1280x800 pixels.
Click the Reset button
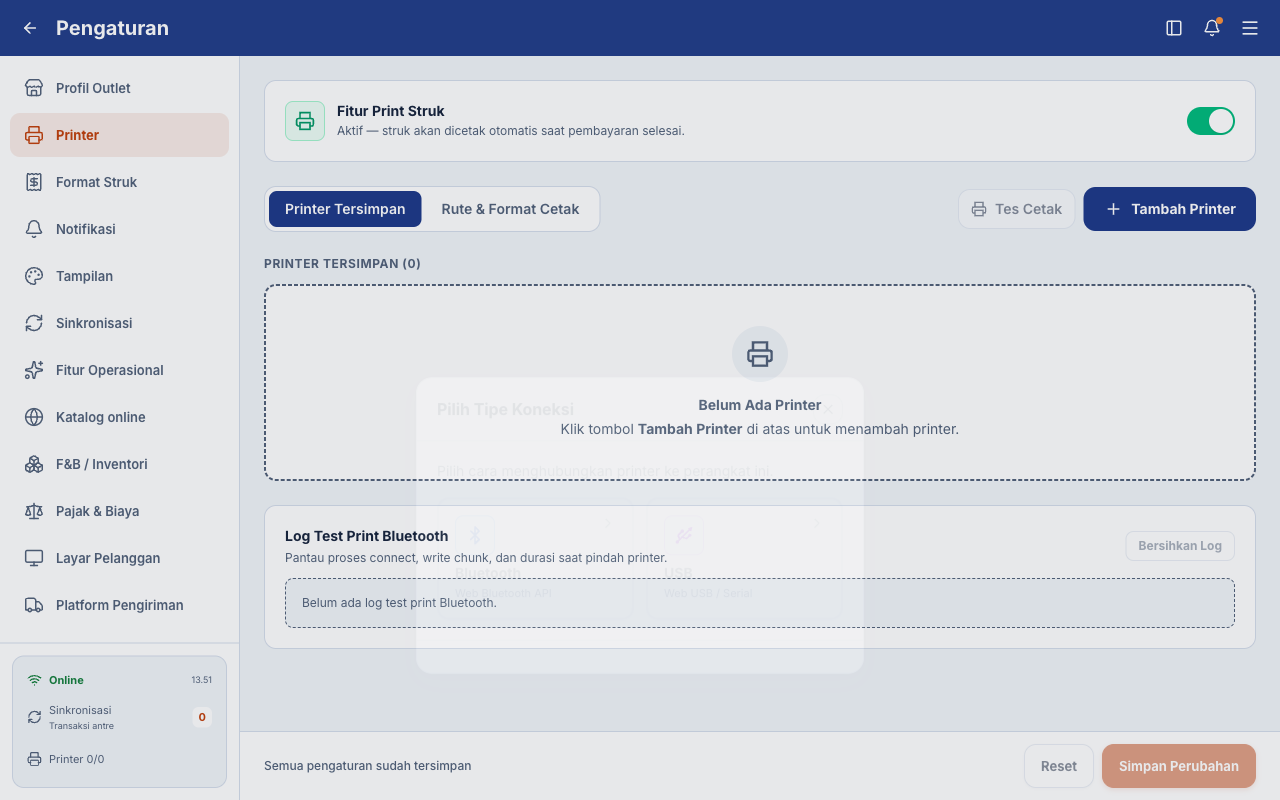(x=1059, y=766)
